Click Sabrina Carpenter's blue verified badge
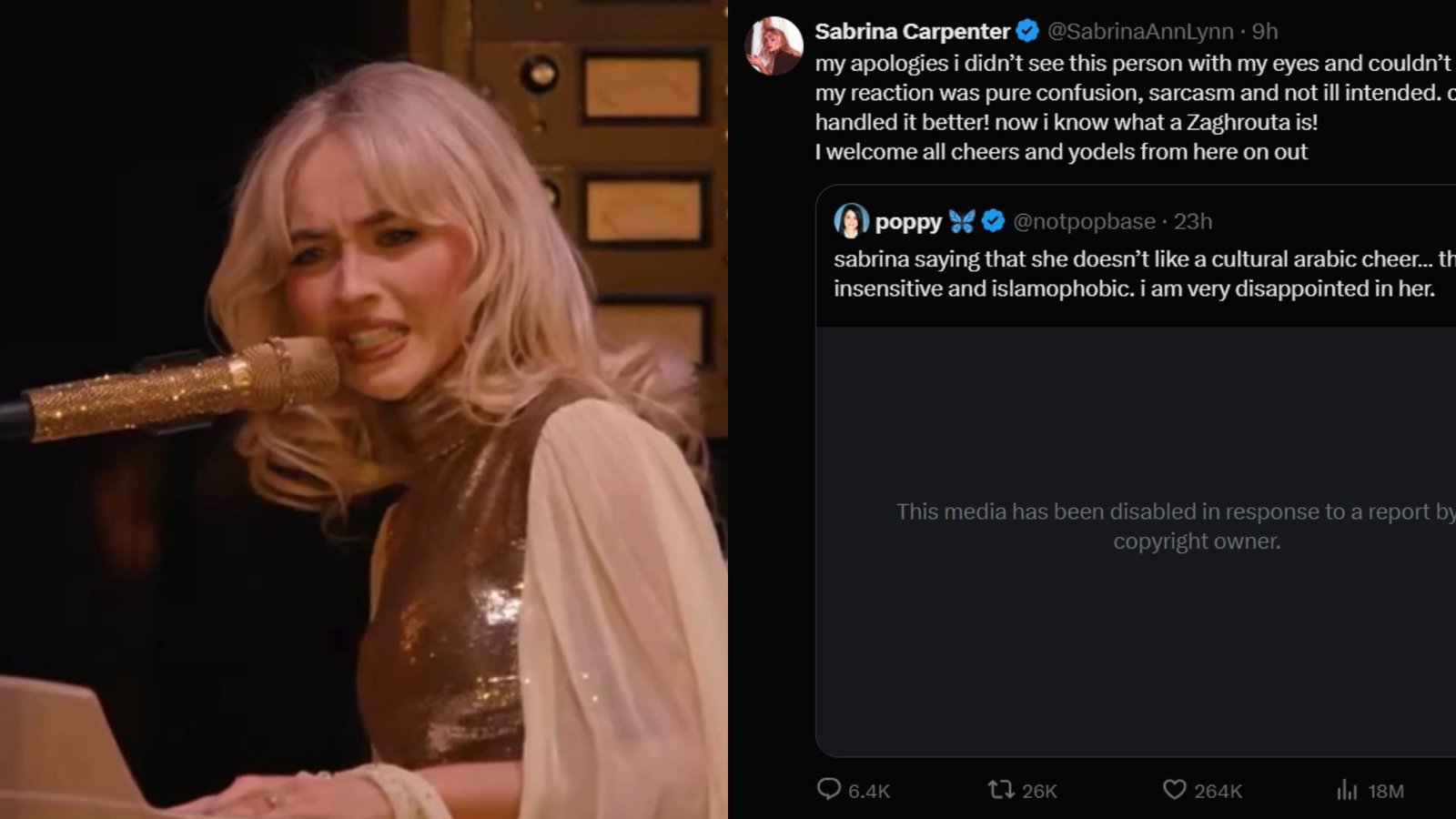Screen dimensions: 1456x819 tap(1027, 31)
